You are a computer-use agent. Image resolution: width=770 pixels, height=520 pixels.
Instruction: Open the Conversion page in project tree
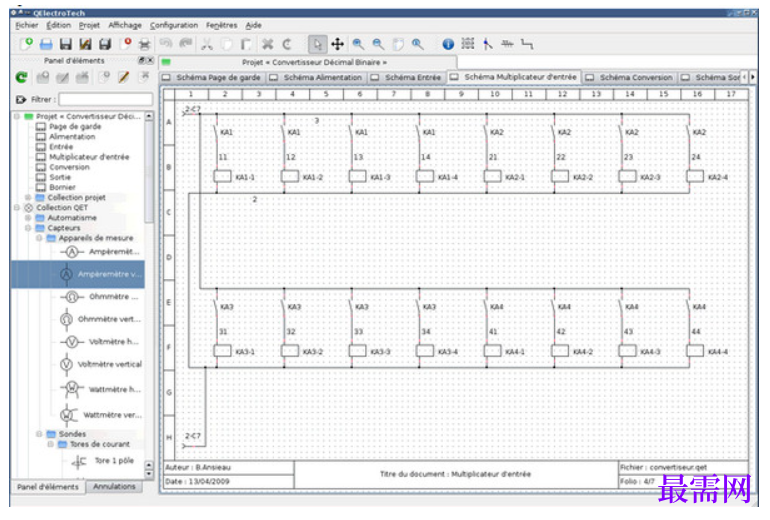click(69, 167)
